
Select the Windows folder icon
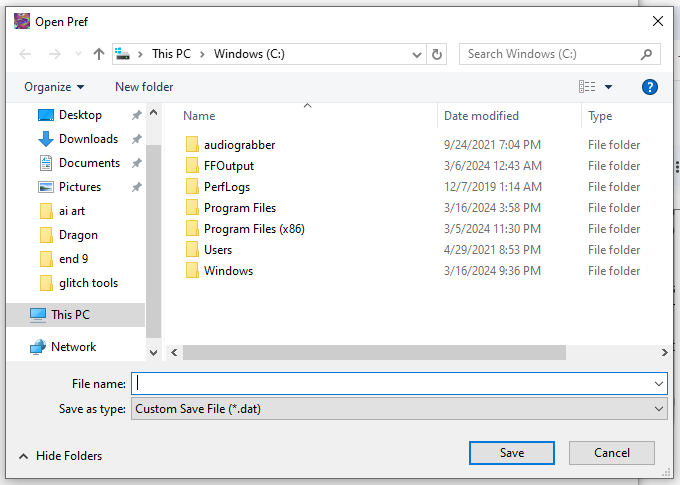pyautogui.click(x=192, y=271)
